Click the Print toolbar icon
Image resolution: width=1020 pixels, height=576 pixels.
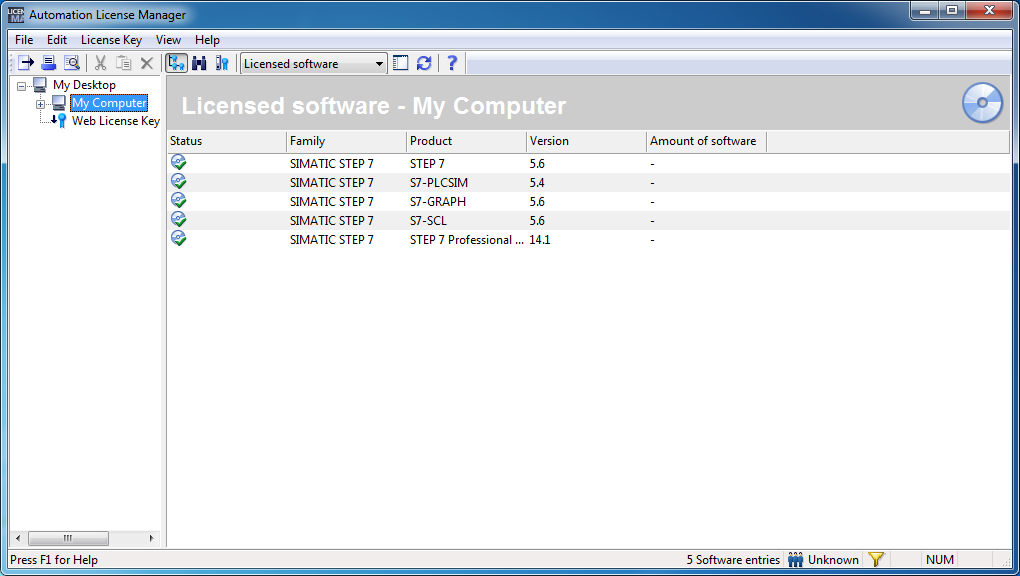(x=49, y=63)
